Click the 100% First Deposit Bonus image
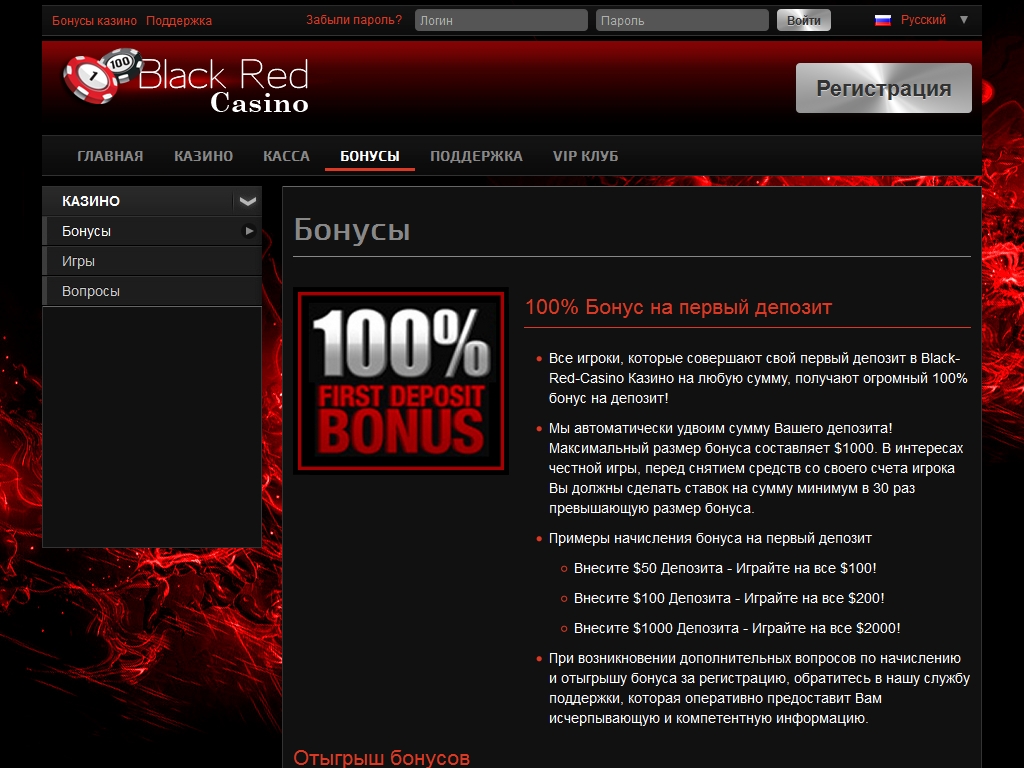The image size is (1024, 768). point(401,381)
